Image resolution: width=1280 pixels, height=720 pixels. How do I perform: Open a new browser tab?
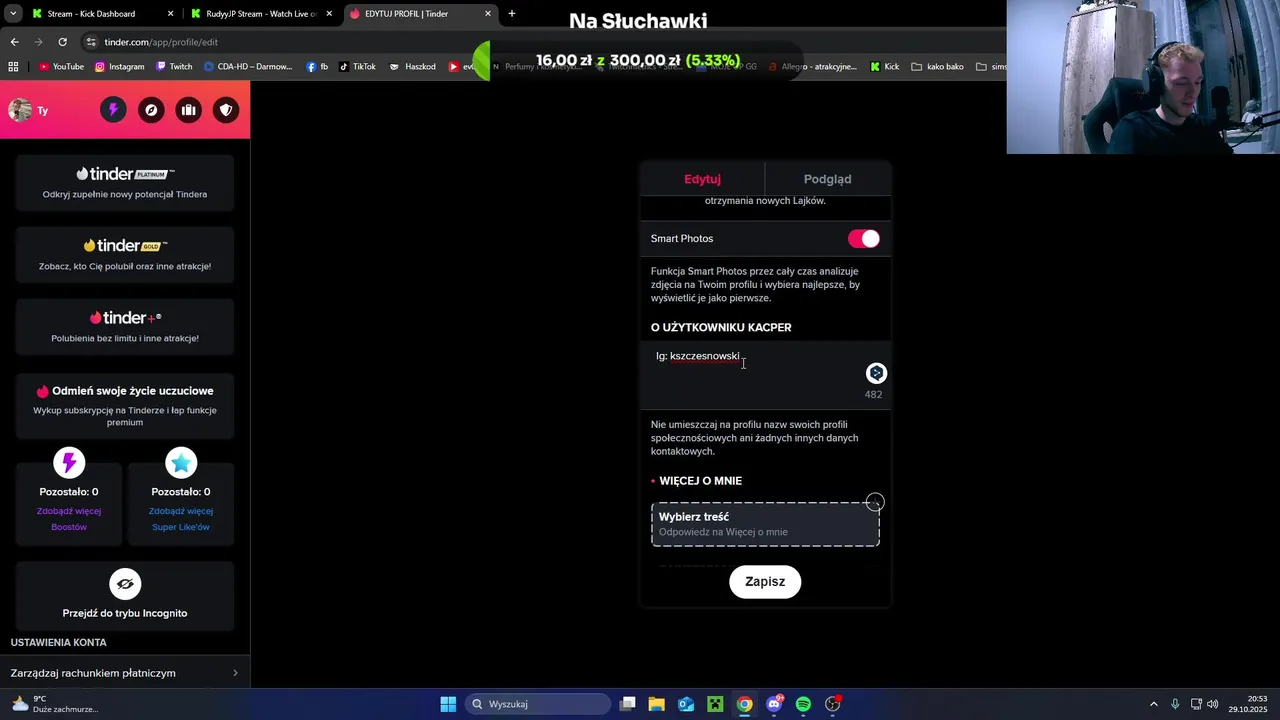[512, 14]
